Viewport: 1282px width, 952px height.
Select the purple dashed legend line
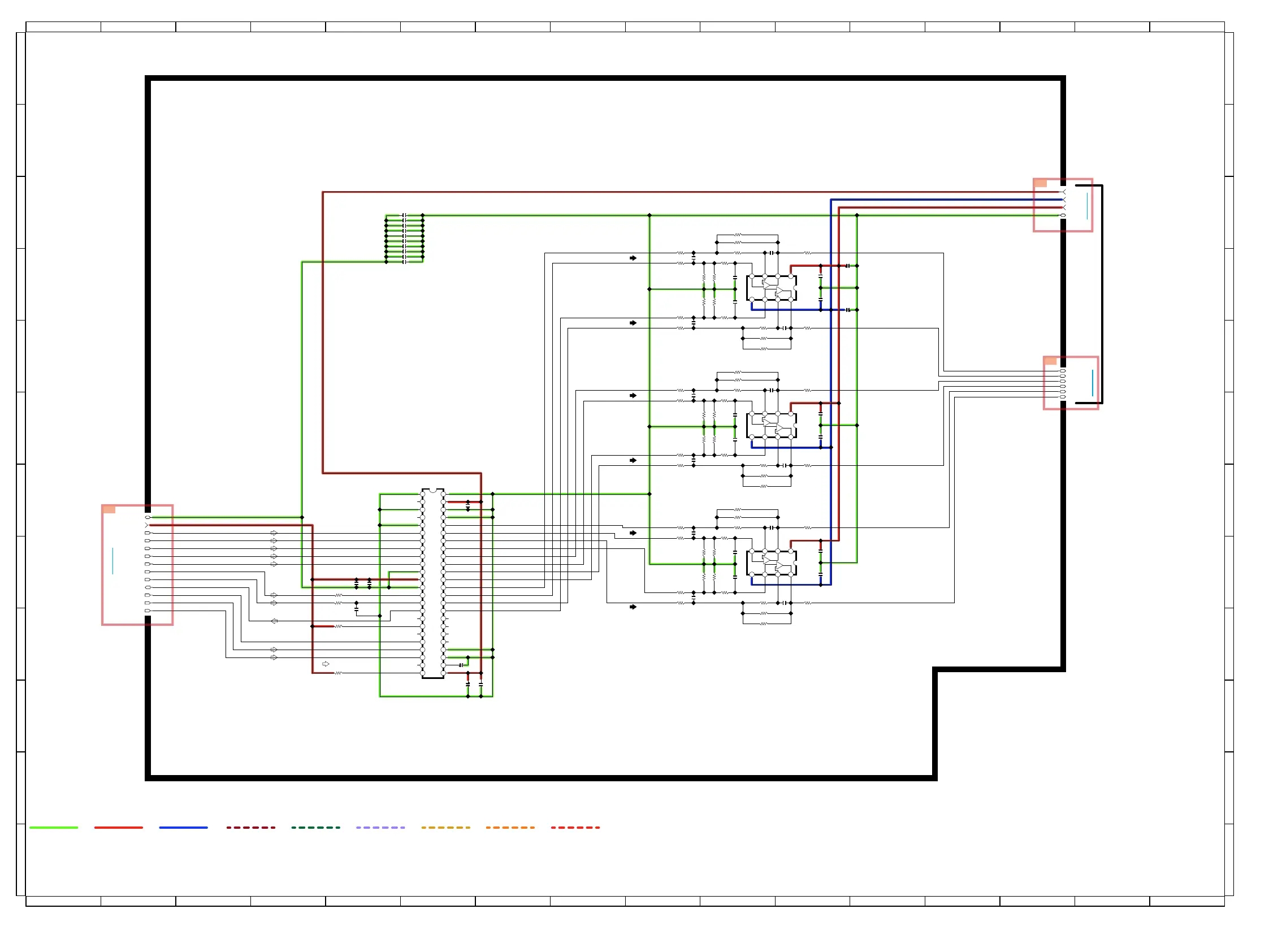[380, 828]
